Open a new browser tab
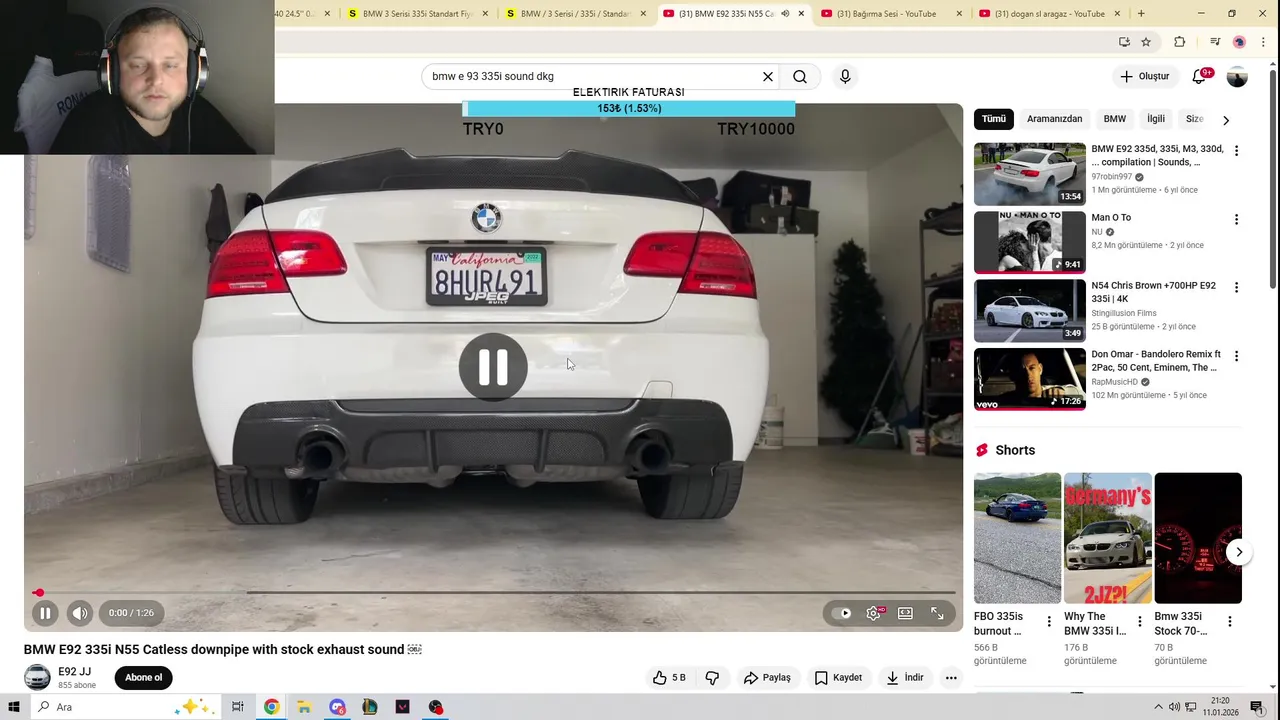1280x720 pixels. [1141, 14]
